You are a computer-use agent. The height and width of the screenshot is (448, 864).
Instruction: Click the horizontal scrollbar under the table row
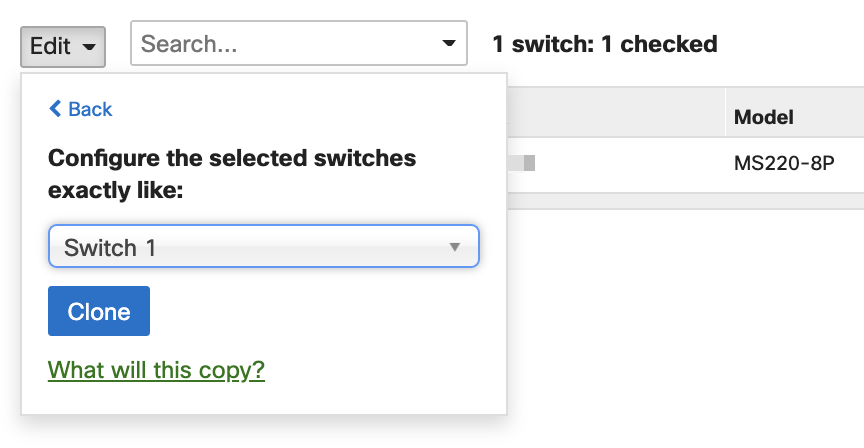click(x=685, y=201)
